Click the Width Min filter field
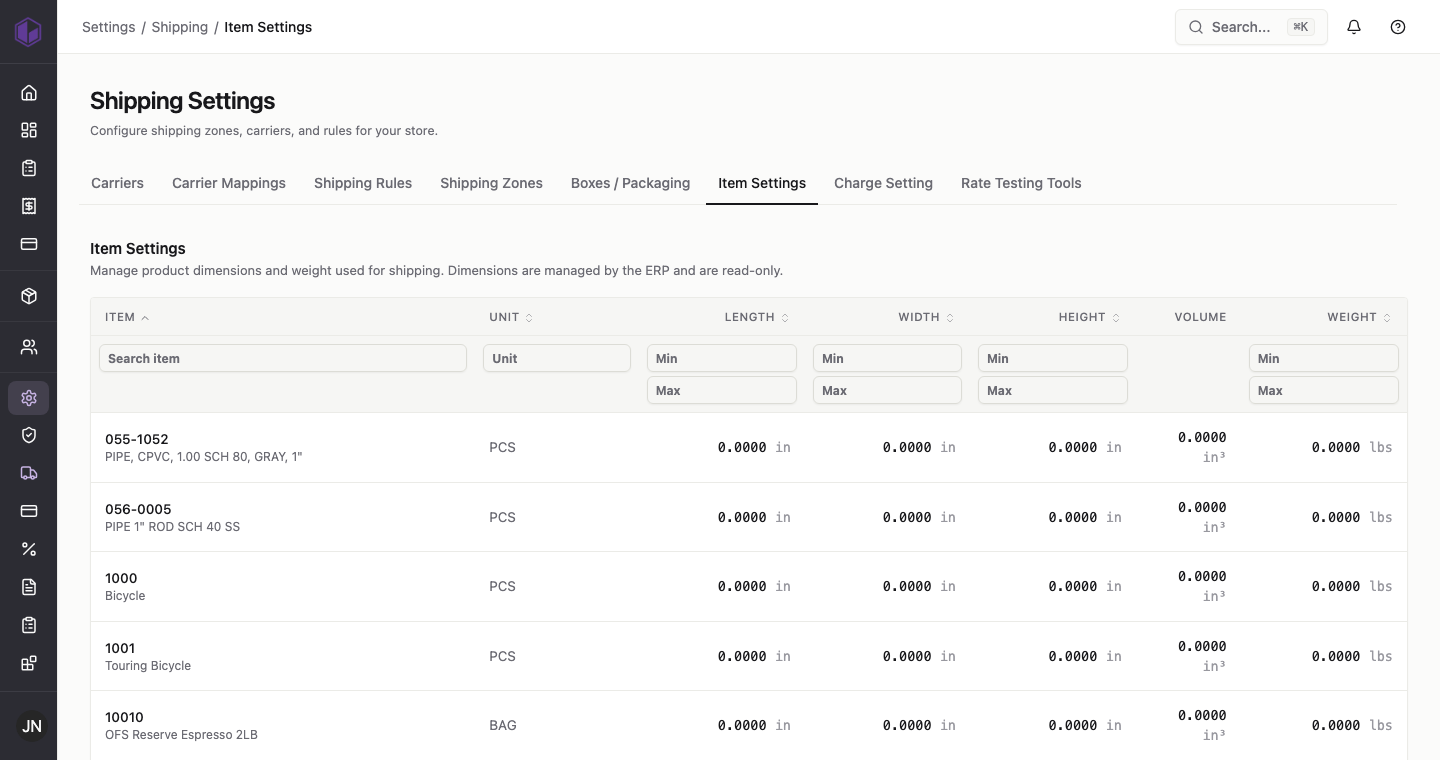Screen dimensions: 1440x760 [888, 358]
